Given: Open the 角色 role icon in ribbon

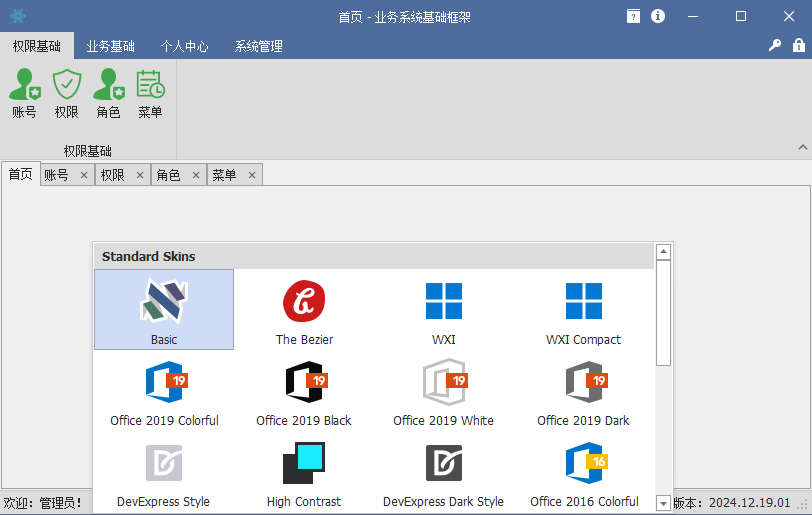Looking at the screenshot, I should (x=109, y=93).
